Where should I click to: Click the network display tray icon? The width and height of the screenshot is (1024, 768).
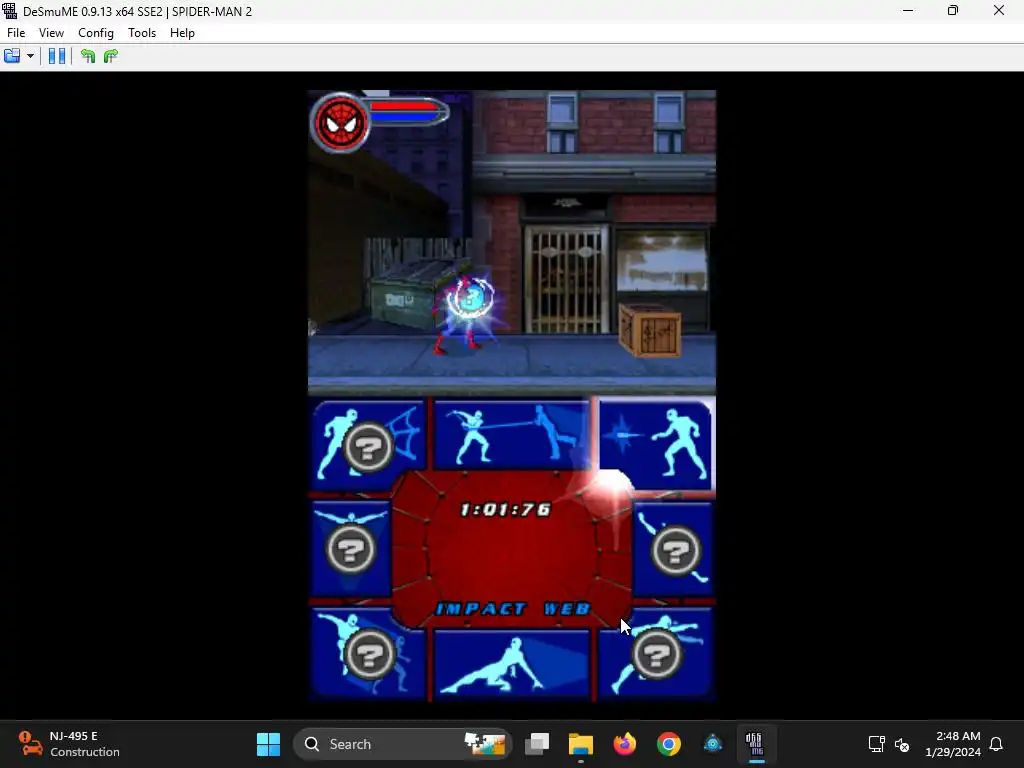pyautogui.click(x=876, y=744)
